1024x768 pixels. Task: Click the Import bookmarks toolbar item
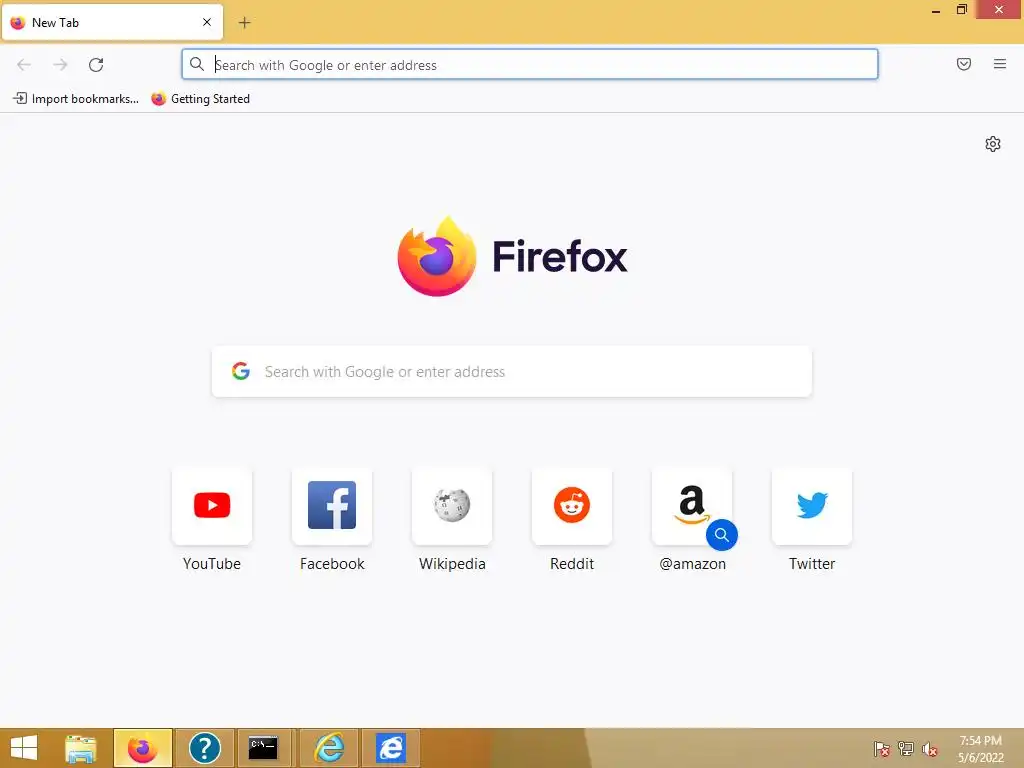76,99
